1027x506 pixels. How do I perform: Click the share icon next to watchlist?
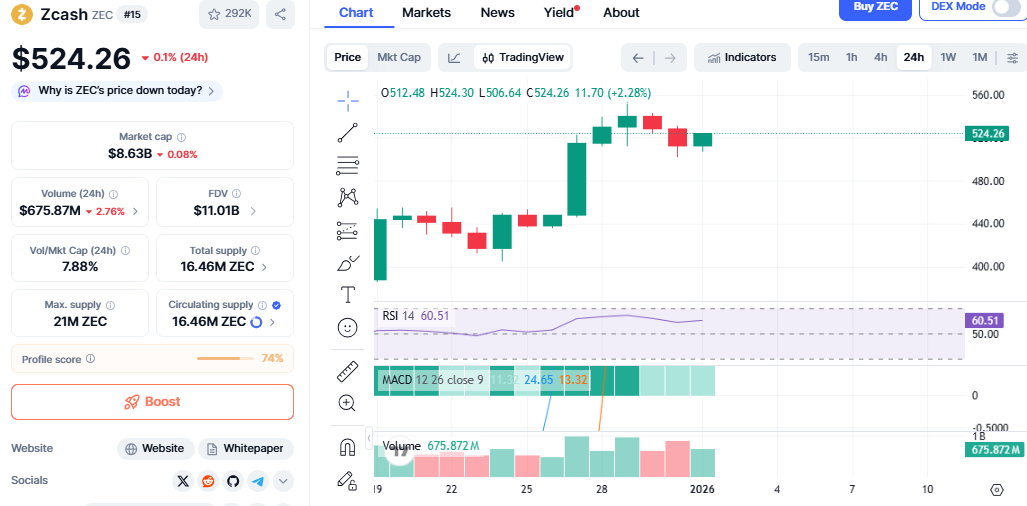point(280,14)
